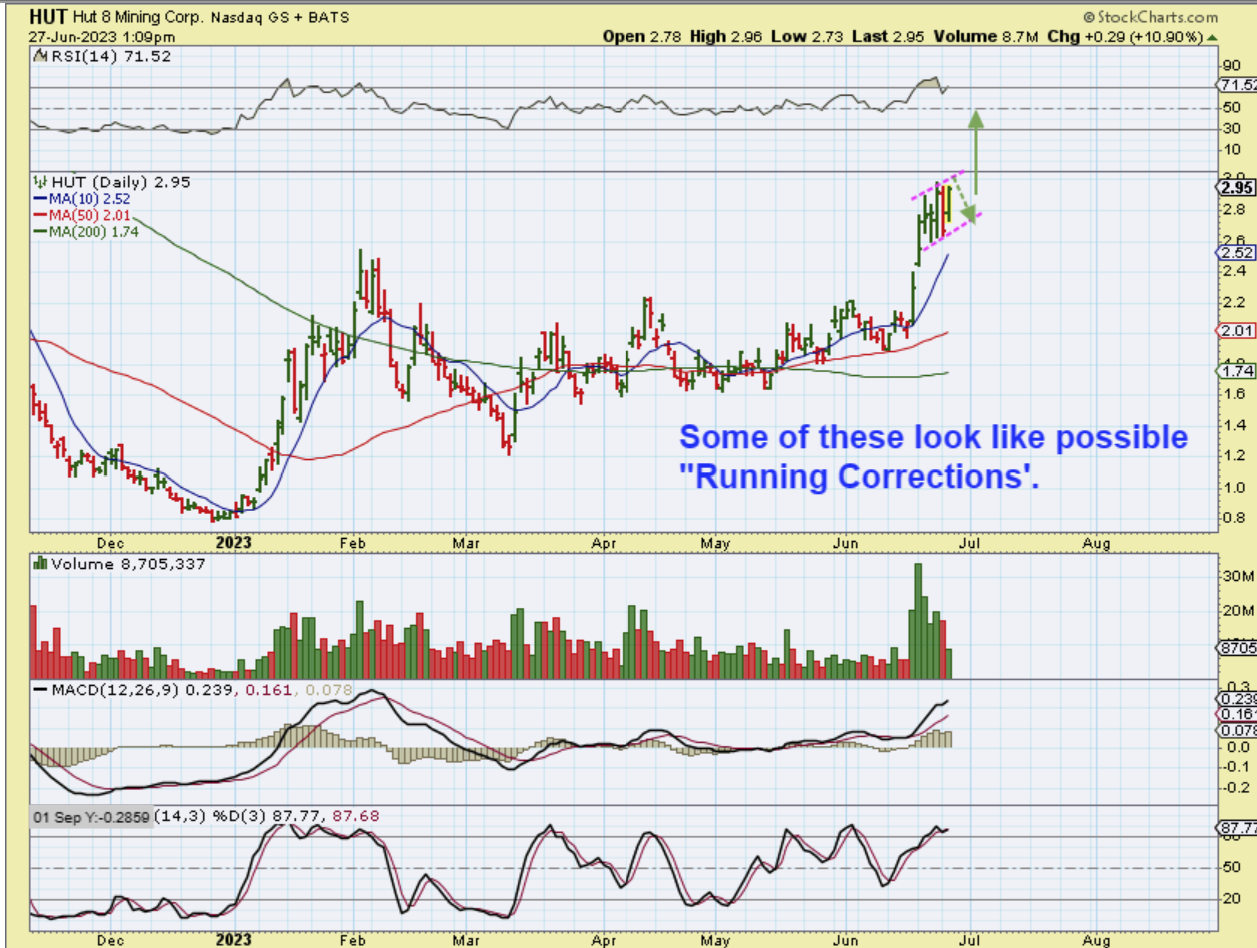Click the '30M' volume axis label
The image size is (1257, 948).
click(x=1237, y=576)
